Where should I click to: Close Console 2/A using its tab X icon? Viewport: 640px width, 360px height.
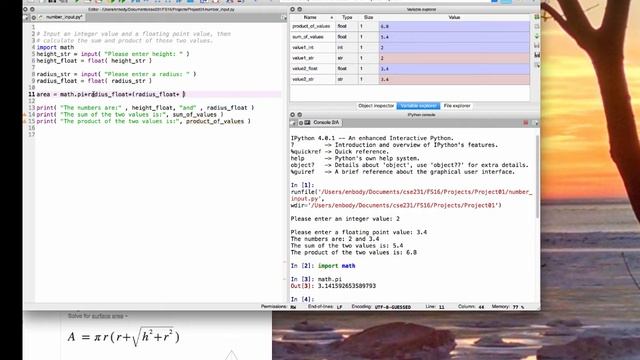301,122
